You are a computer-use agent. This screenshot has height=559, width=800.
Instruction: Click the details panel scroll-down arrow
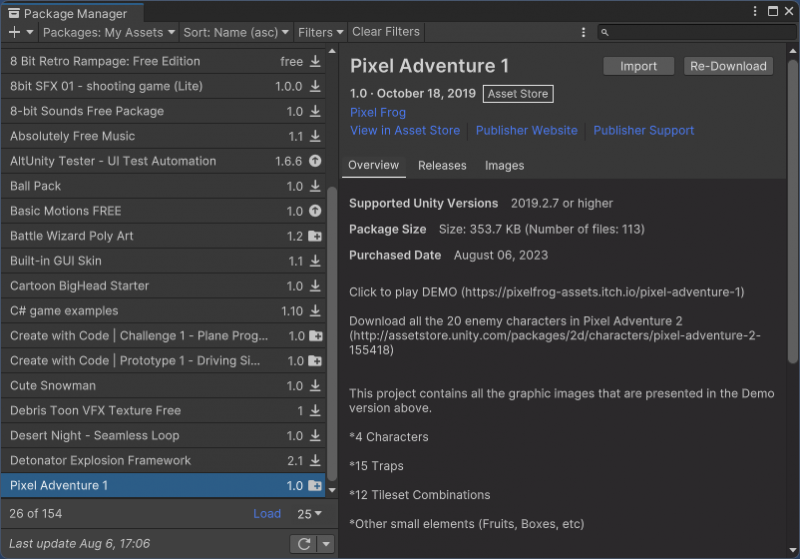coord(792,550)
